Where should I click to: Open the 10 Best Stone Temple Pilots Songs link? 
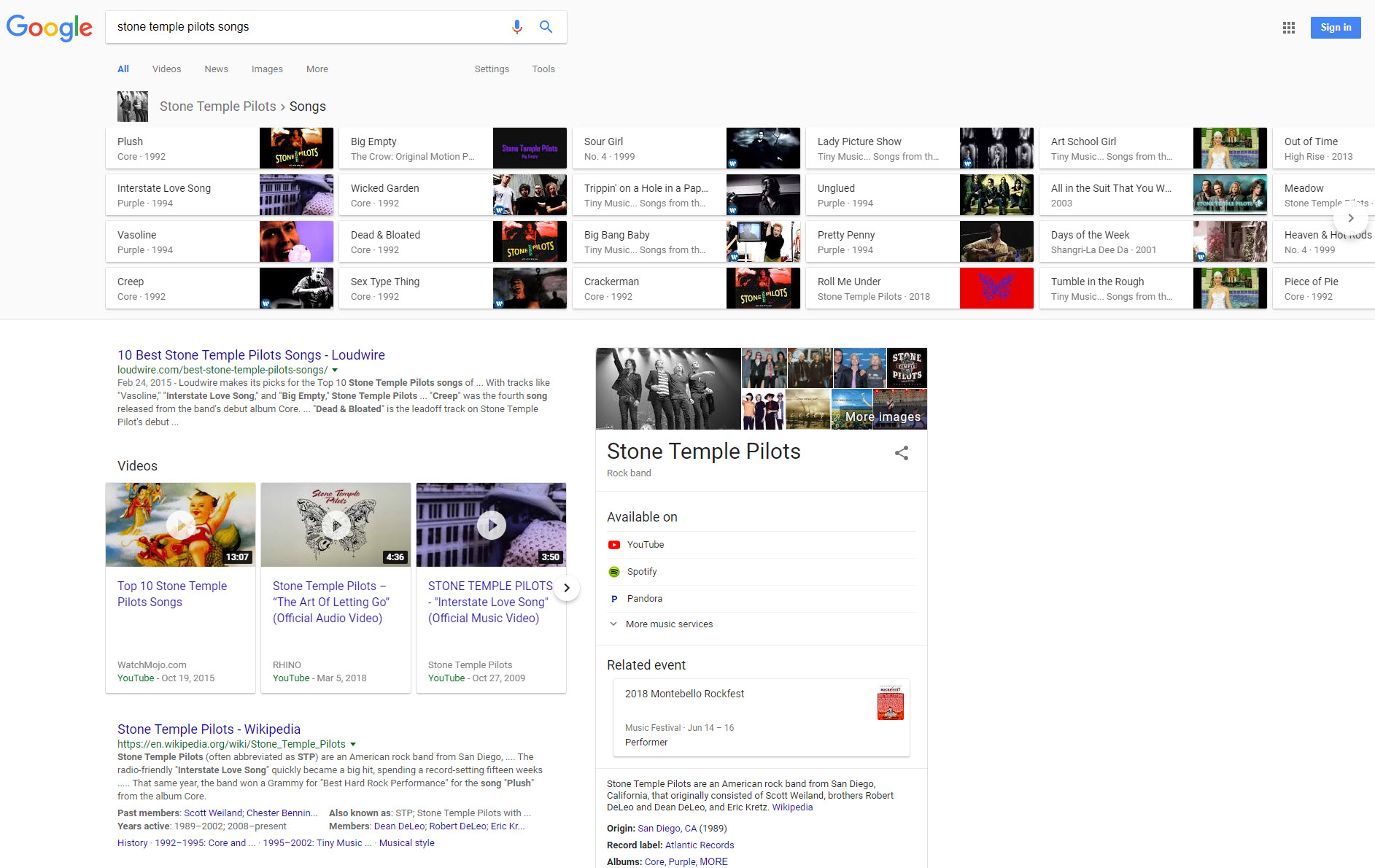point(251,355)
